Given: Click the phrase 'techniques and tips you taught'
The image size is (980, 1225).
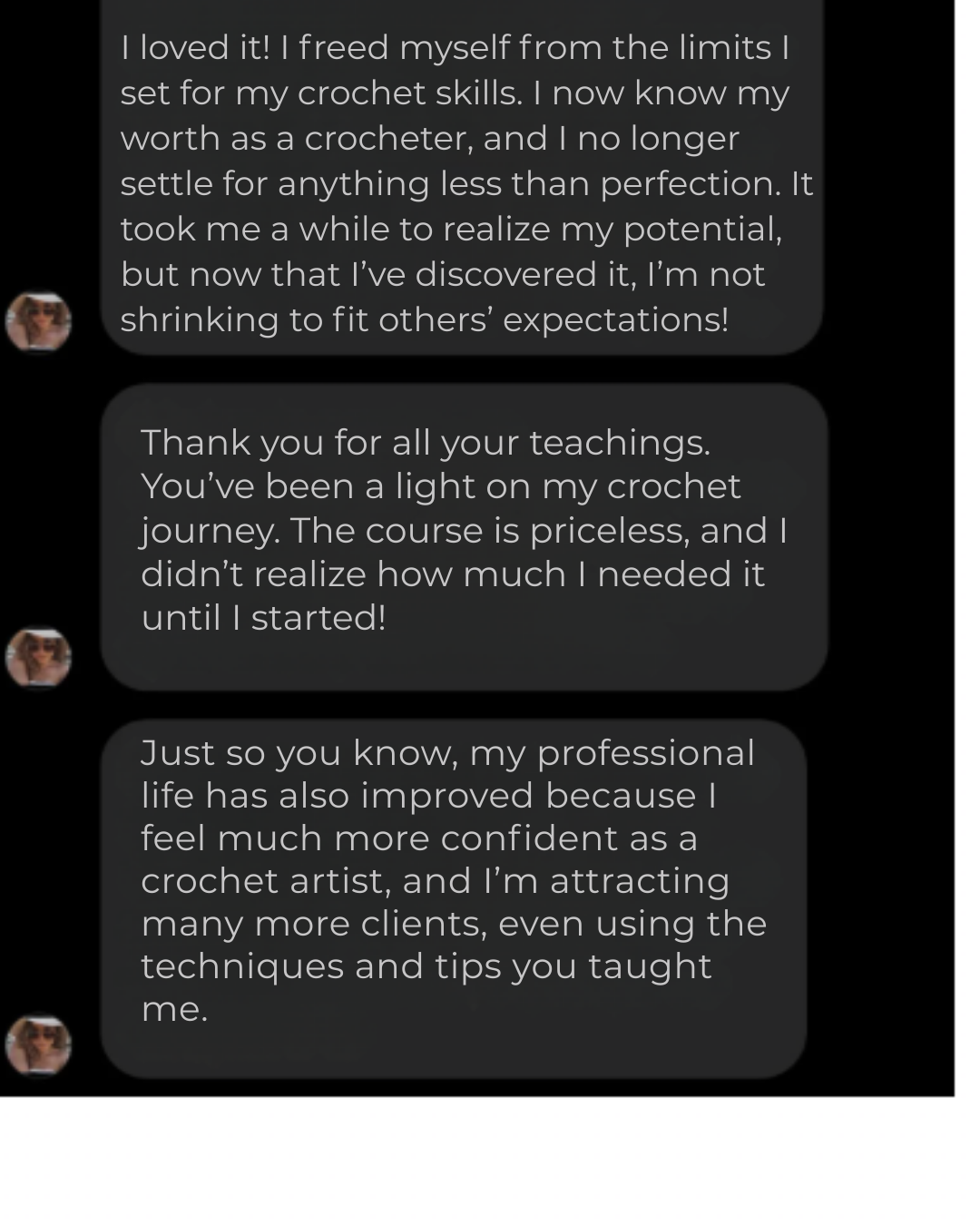Looking at the screenshot, I should click(426, 966).
